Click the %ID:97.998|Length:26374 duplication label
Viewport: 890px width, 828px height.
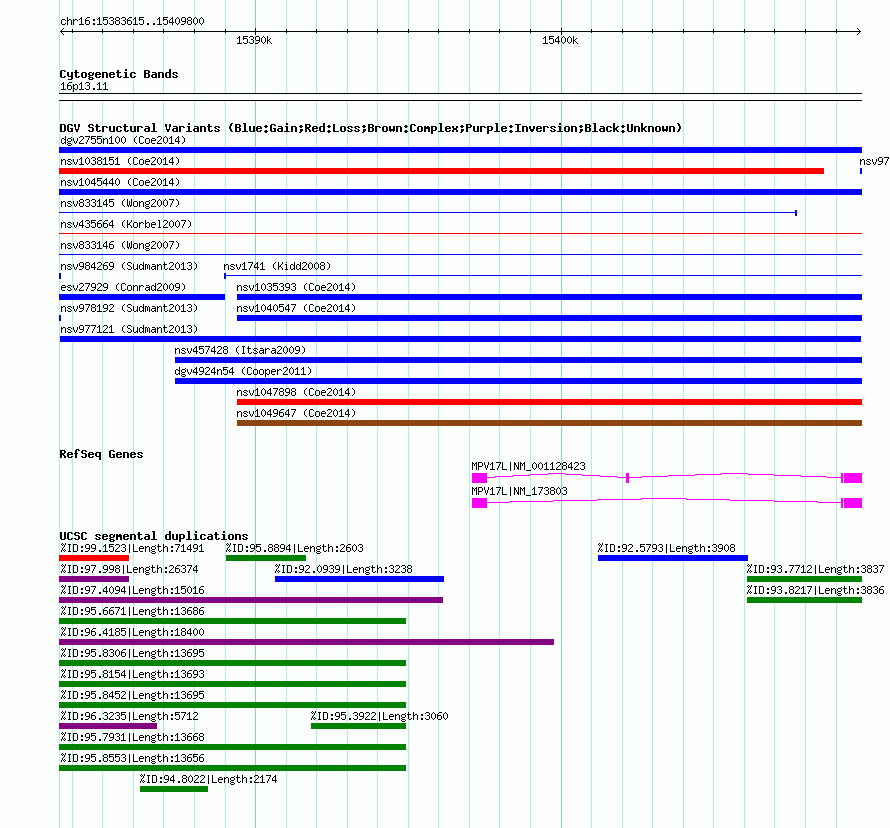[x=129, y=569]
